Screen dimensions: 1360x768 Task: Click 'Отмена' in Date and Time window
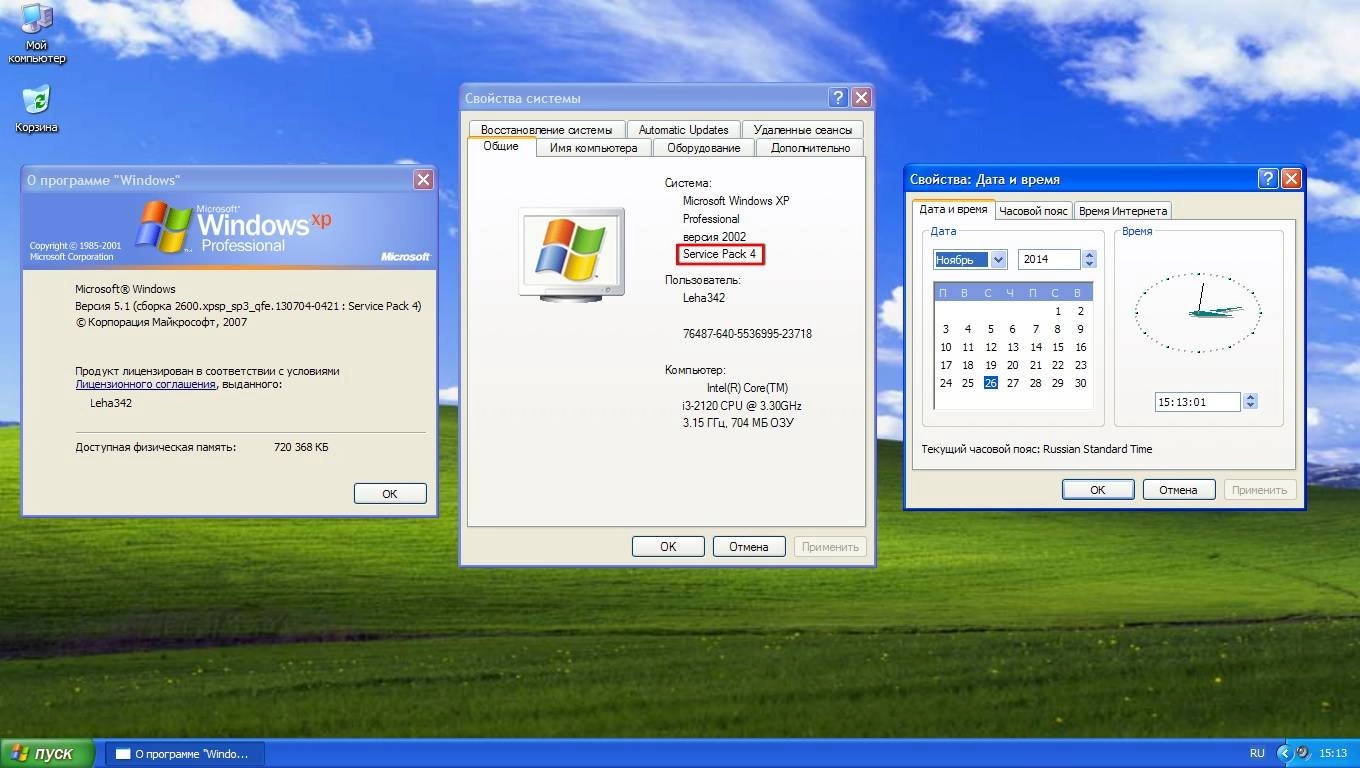coord(1178,490)
